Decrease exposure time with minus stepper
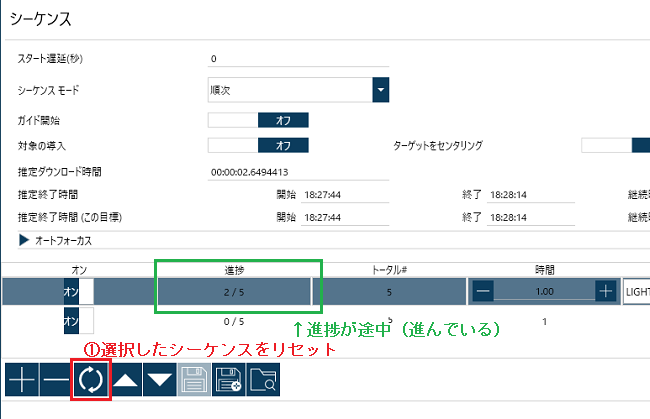 coord(483,291)
